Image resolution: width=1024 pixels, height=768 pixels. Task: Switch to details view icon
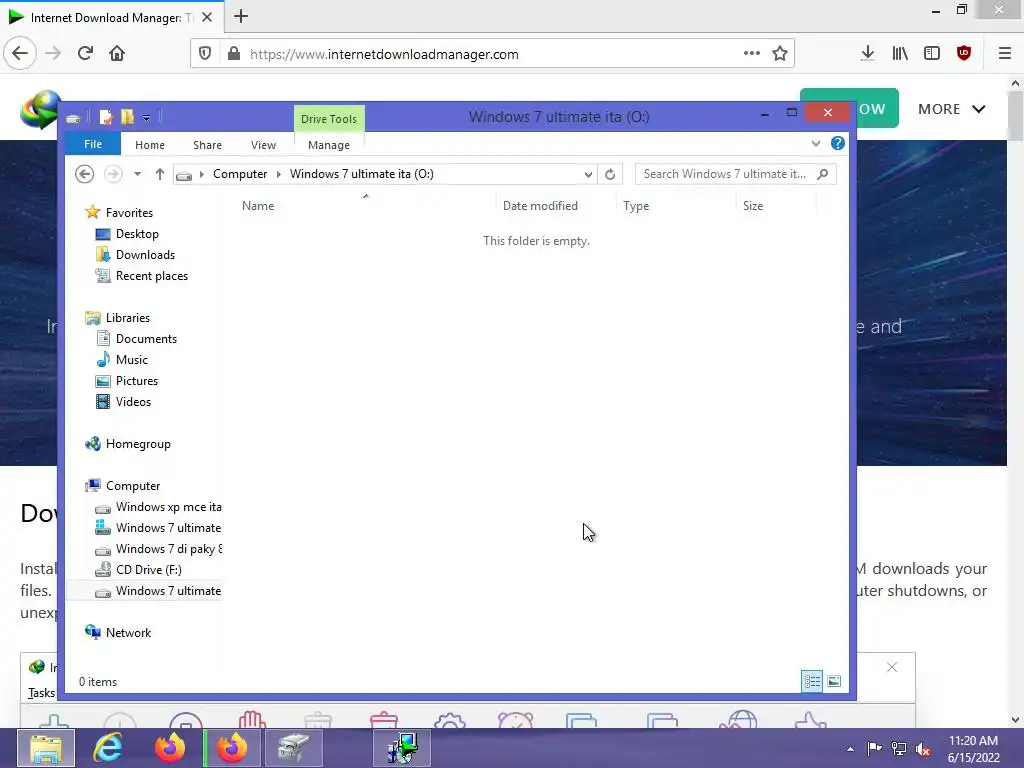point(812,682)
